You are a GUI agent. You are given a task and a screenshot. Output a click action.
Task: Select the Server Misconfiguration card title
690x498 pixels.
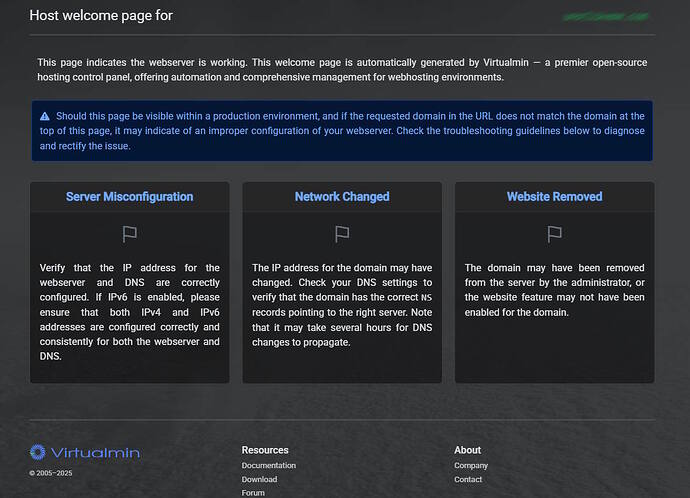pyautogui.click(x=130, y=197)
